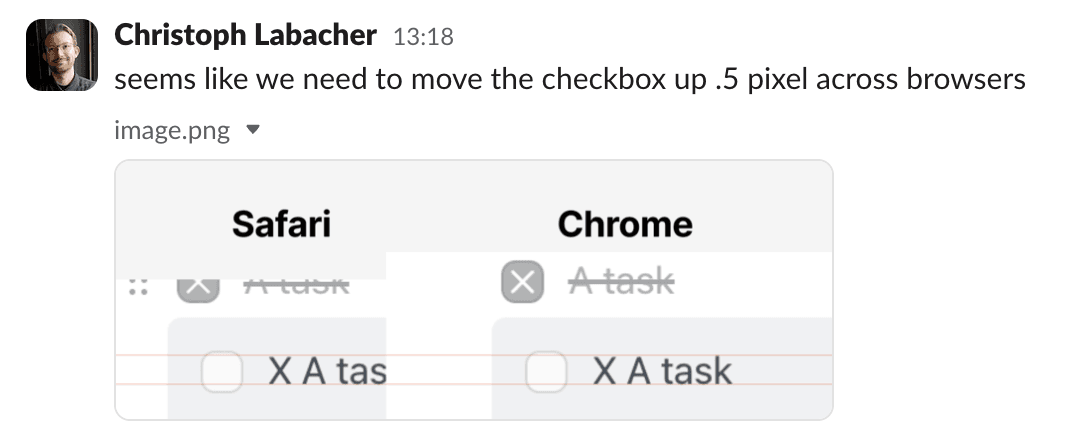Open the attached browser comparison image
The width and height of the screenshot is (1068, 444).
pyautogui.click(x=473, y=289)
